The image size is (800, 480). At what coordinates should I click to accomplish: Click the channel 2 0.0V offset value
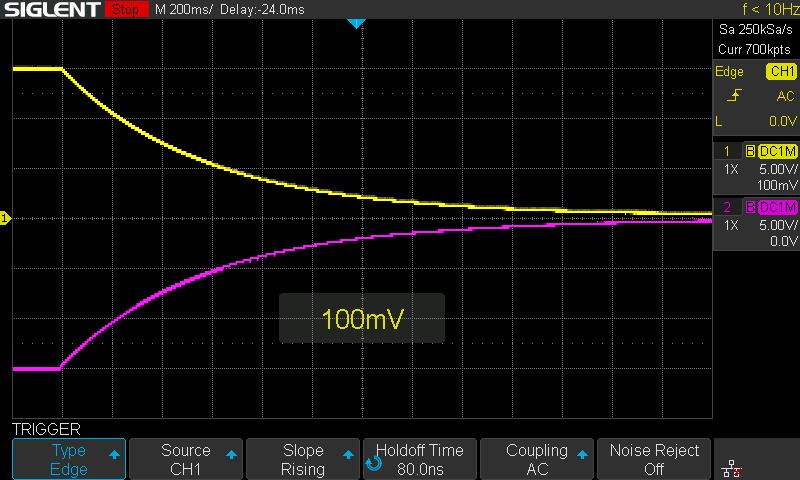click(783, 241)
